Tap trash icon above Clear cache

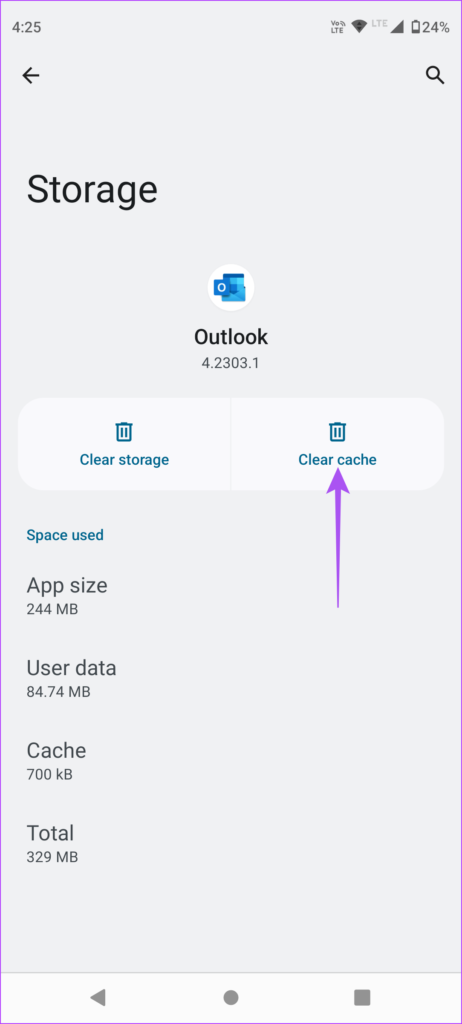tap(337, 431)
